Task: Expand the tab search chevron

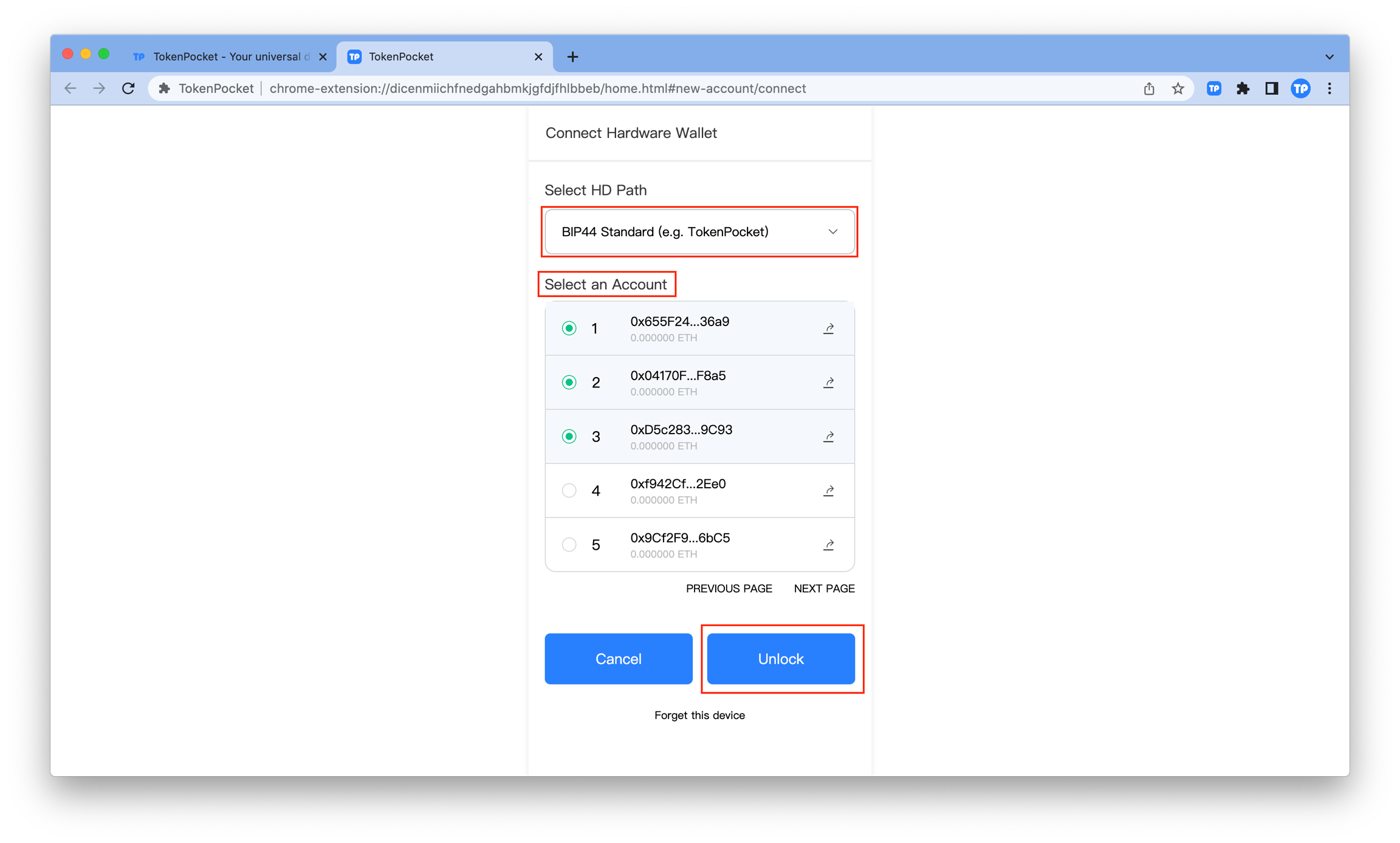Action: 1329,56
